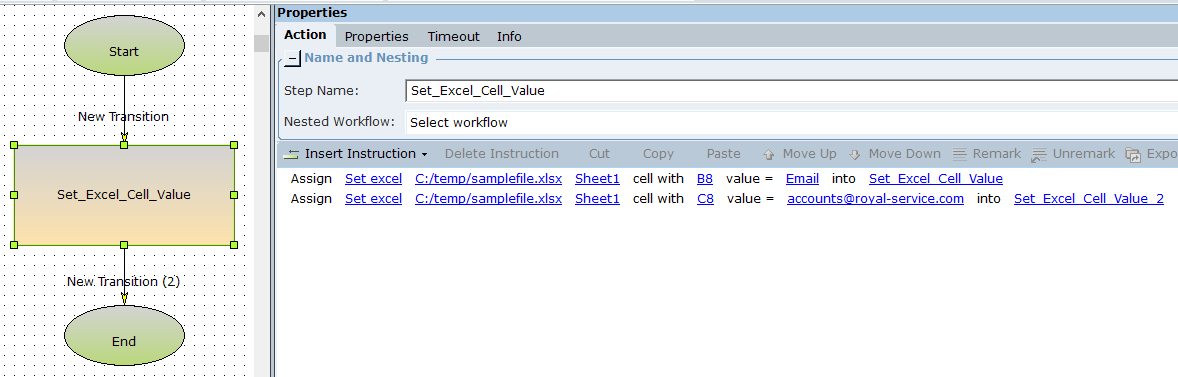Click the cell reference B8 link
Screen dimensions: 1178x377
coord(705,179)
